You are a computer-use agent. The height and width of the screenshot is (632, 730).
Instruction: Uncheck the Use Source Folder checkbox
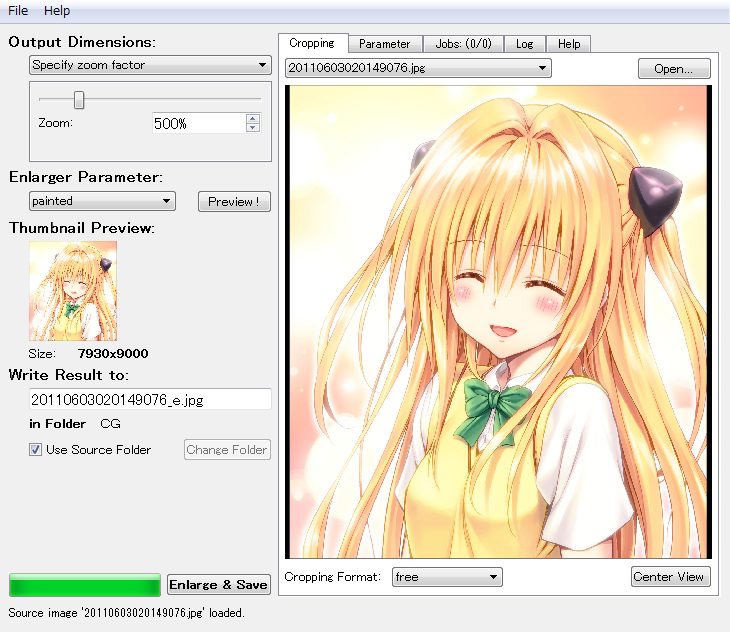click(35, 450)
